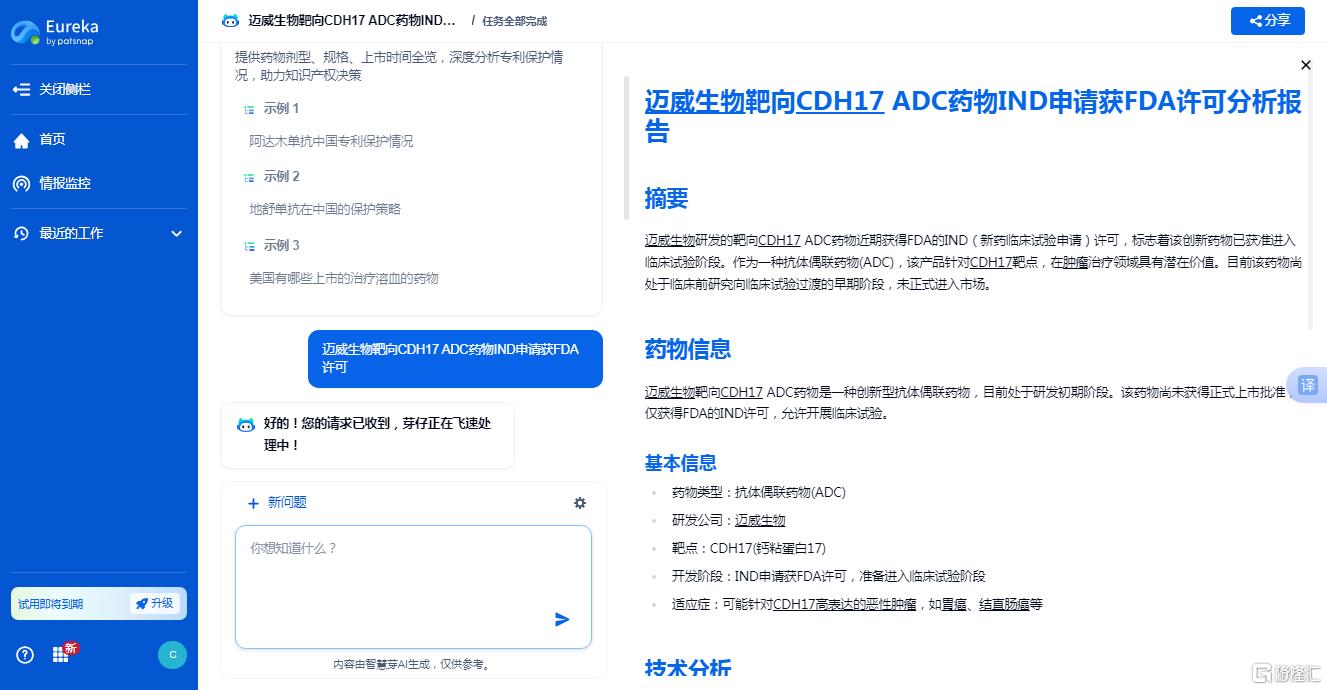This screenshot has width=1327, height=690.
Task: Click disclaimer 内容由智慧芽AI生成，仅供参考
Action: pyautogui.click(x=413, y=664)
